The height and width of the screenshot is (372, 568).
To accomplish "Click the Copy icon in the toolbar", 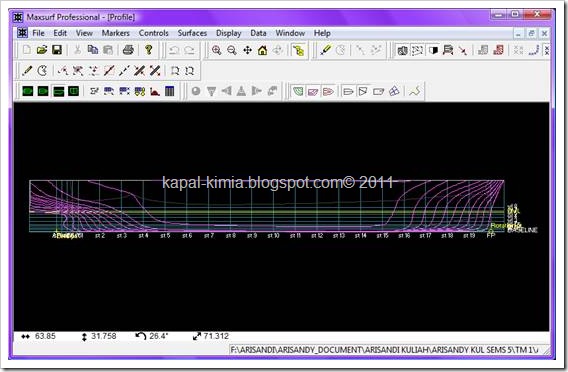I will [93, 50].
